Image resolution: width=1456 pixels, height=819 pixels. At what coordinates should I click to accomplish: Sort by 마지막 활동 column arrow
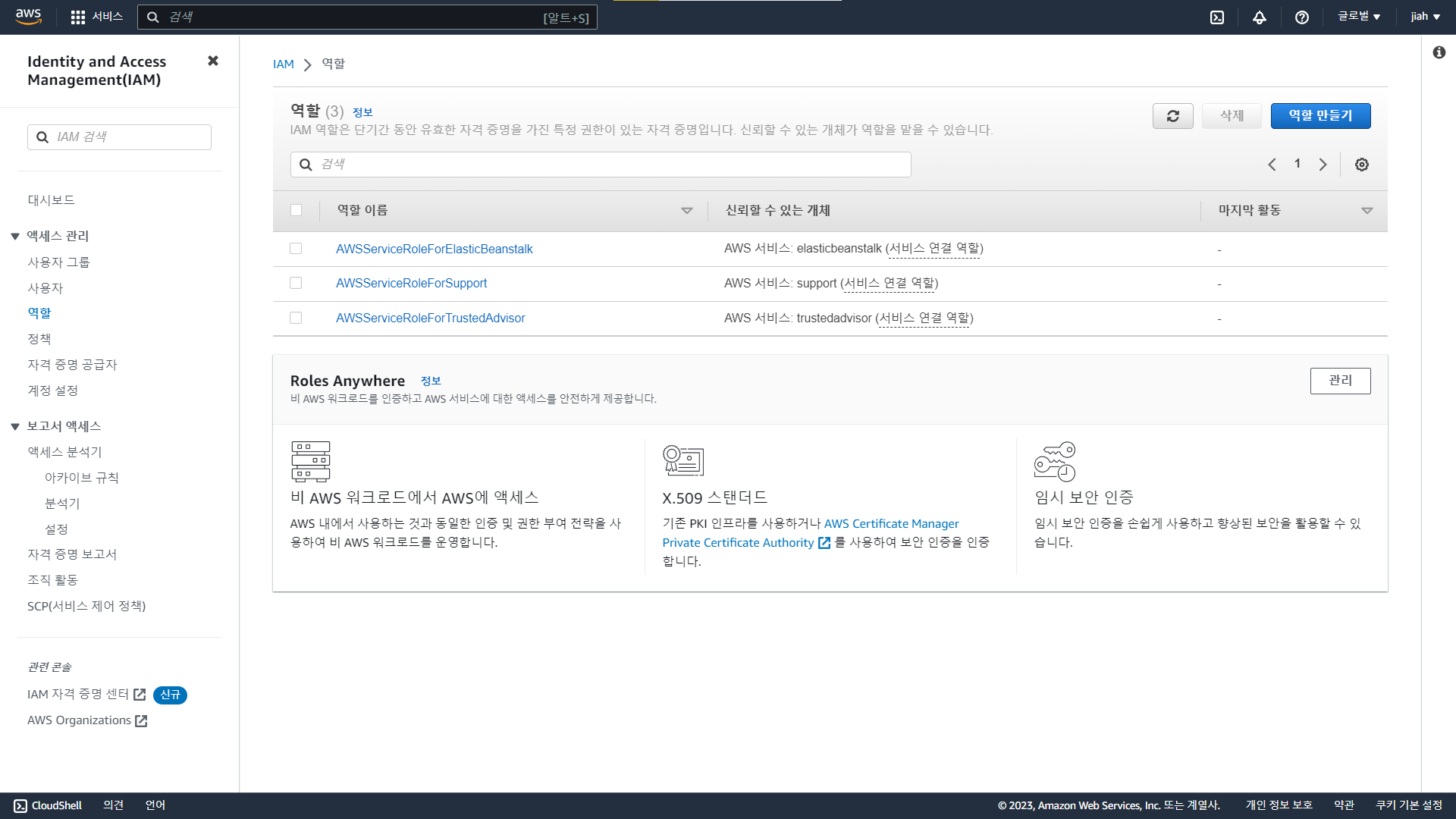(x=1367, y=211)
